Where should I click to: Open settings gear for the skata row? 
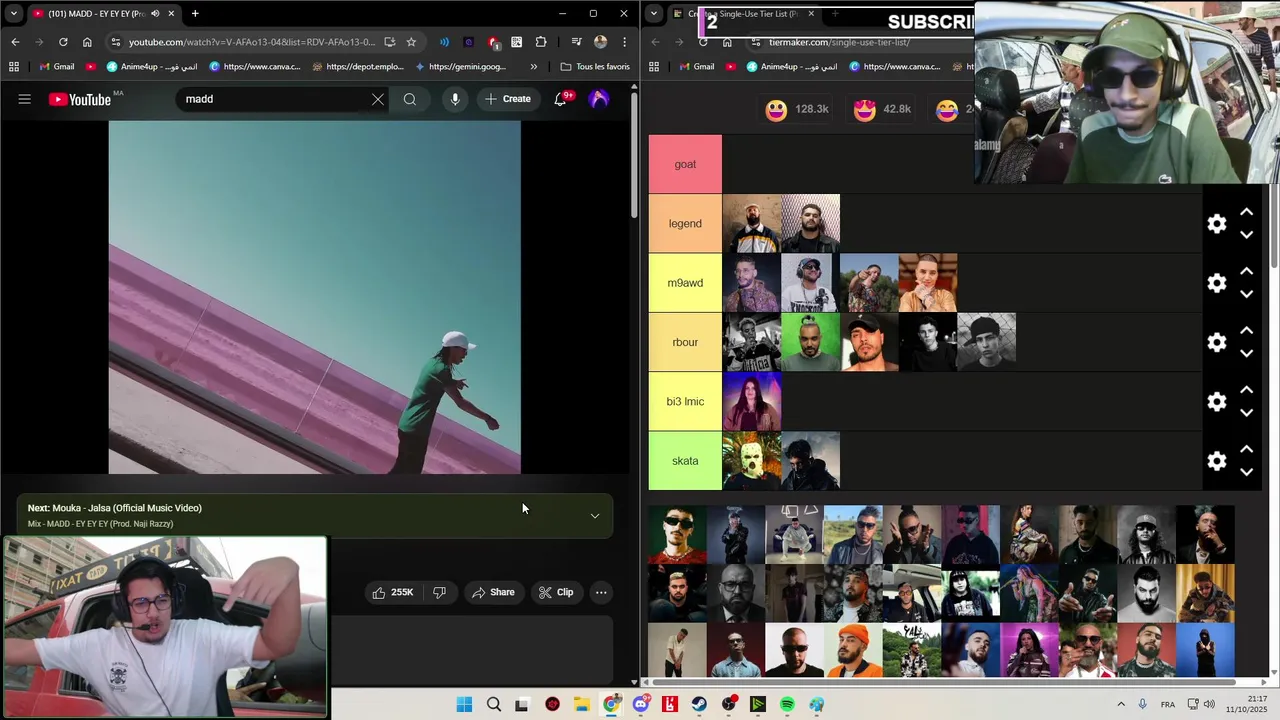click(x=1217, y=461)
